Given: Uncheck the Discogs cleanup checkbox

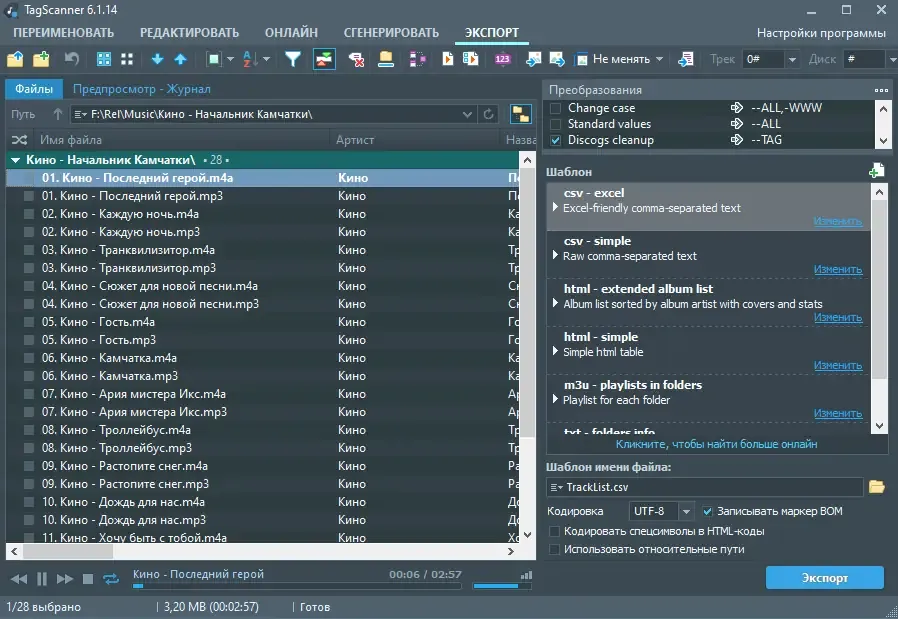Looking at the screenshot, I should click(555, 140).
